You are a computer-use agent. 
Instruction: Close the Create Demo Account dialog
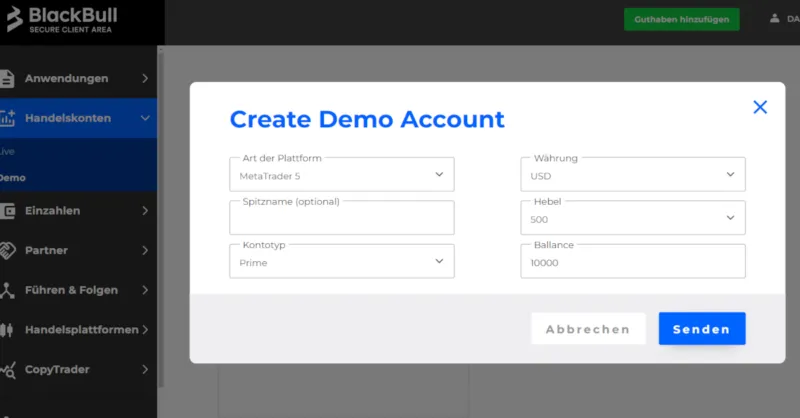click(760, 107)
